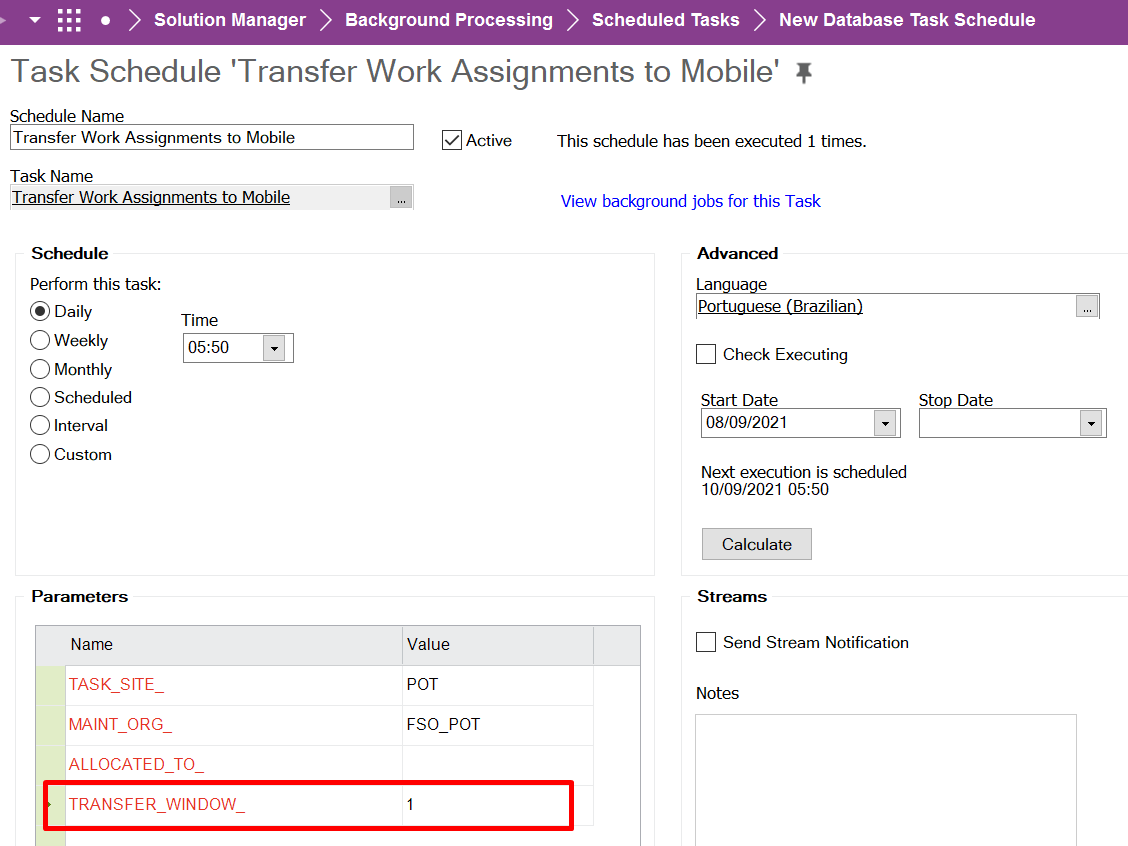The image size is (1128, 846).
Task: Go to the Solution Manager breadcrumb
Action: [229, 20]
